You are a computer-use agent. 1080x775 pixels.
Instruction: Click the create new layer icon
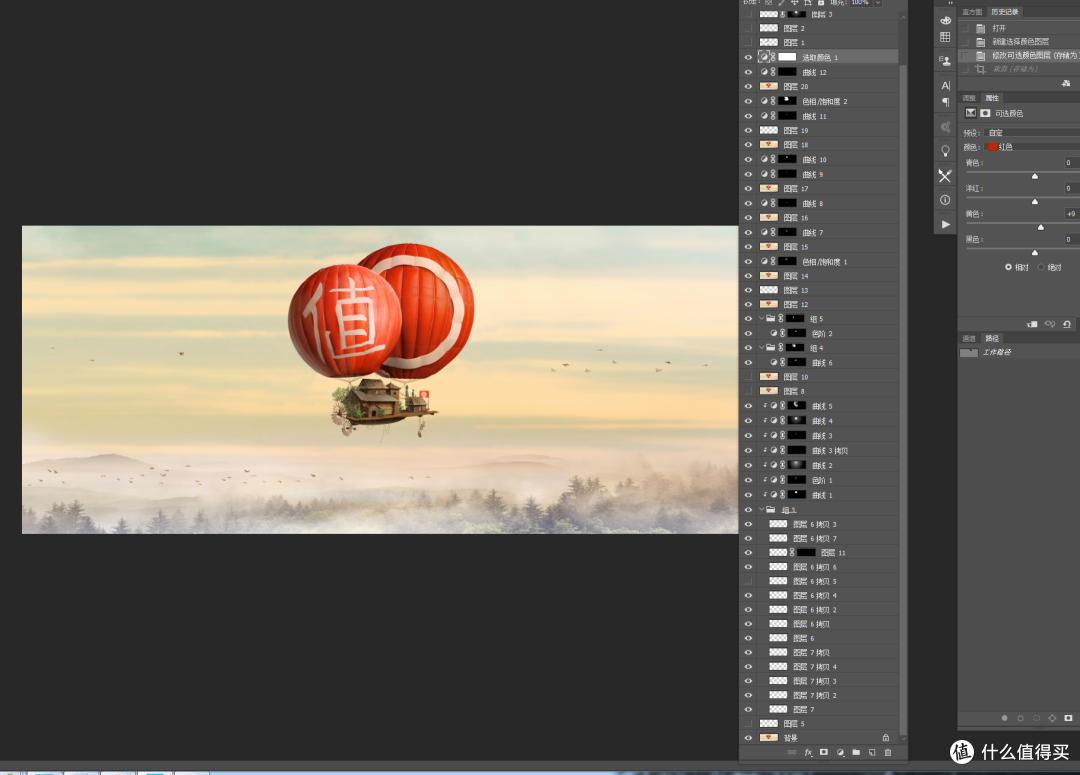(872, 752)
